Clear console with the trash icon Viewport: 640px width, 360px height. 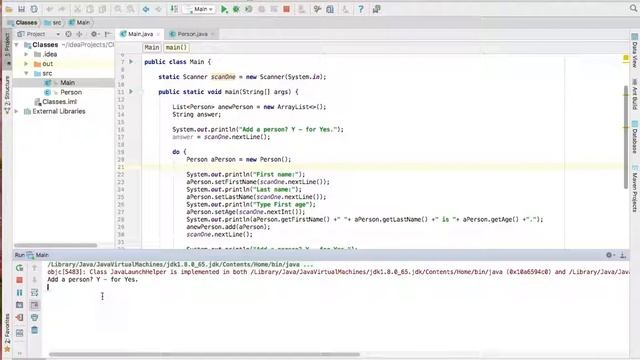pos(35,330)
